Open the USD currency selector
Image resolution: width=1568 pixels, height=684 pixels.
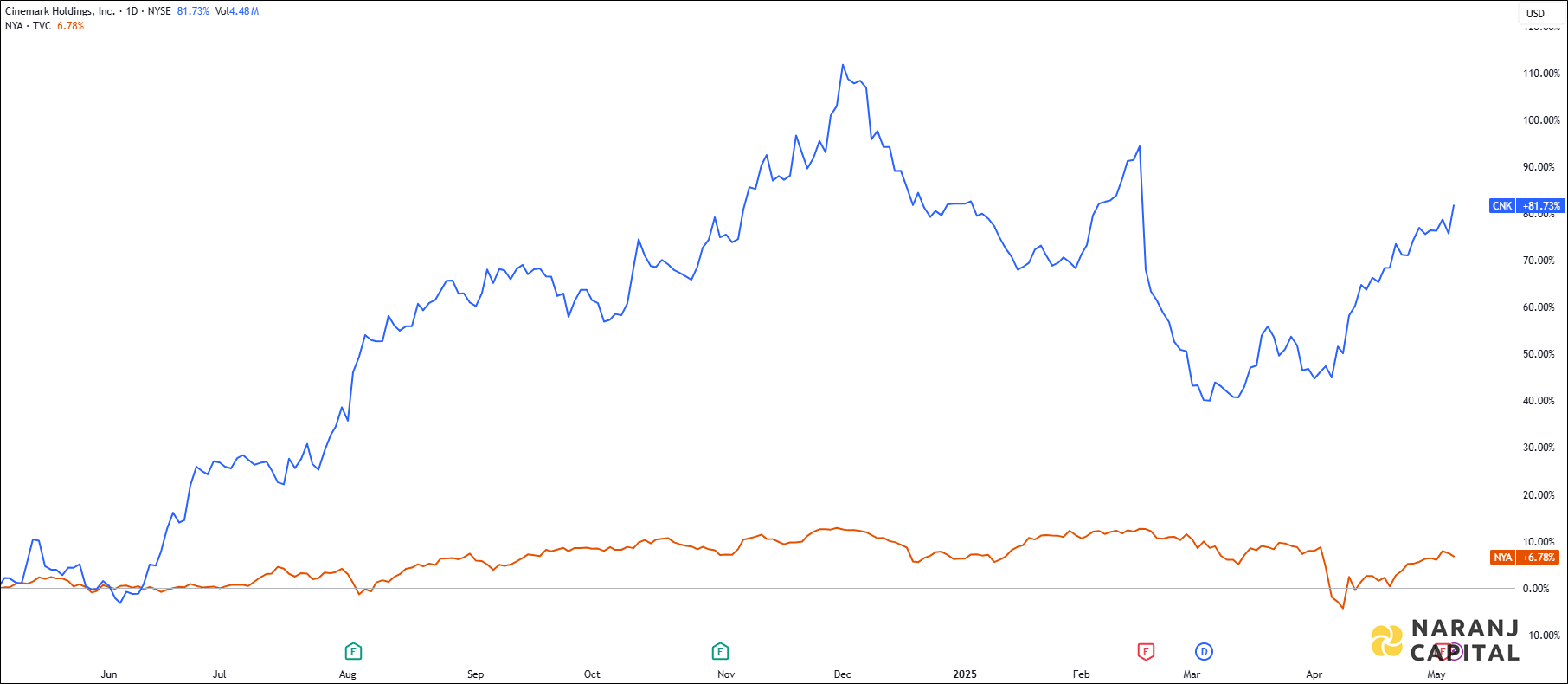[1536, 13]
